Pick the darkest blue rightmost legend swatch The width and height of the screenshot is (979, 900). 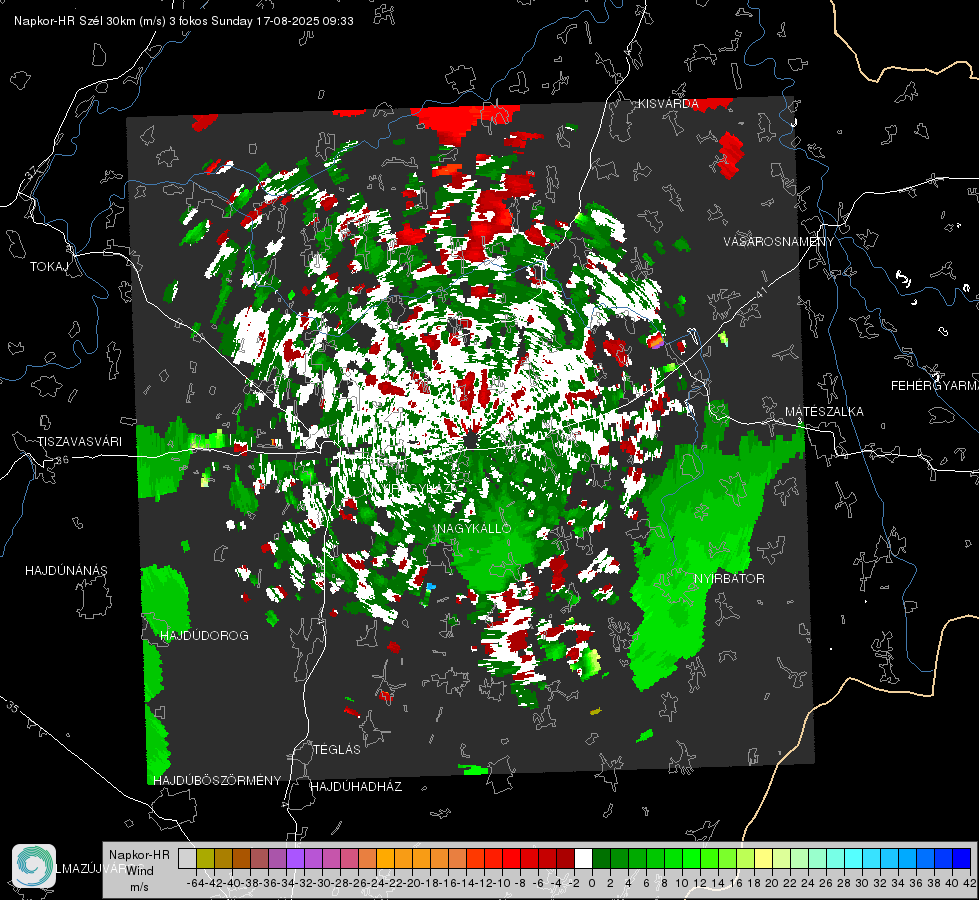coord(962,858)
